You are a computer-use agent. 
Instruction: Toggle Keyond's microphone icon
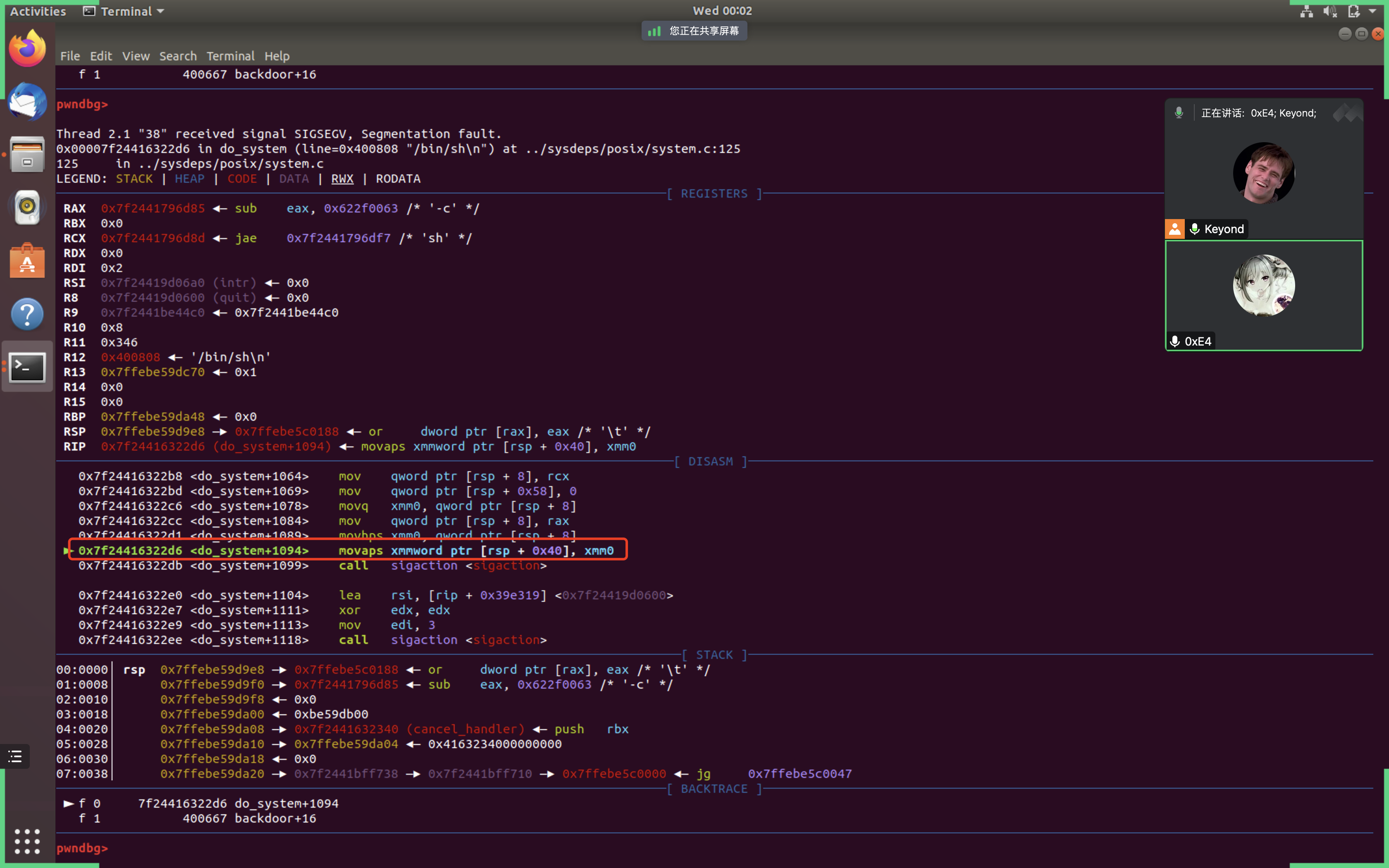pyautogui.click(x=1194, y=229)
